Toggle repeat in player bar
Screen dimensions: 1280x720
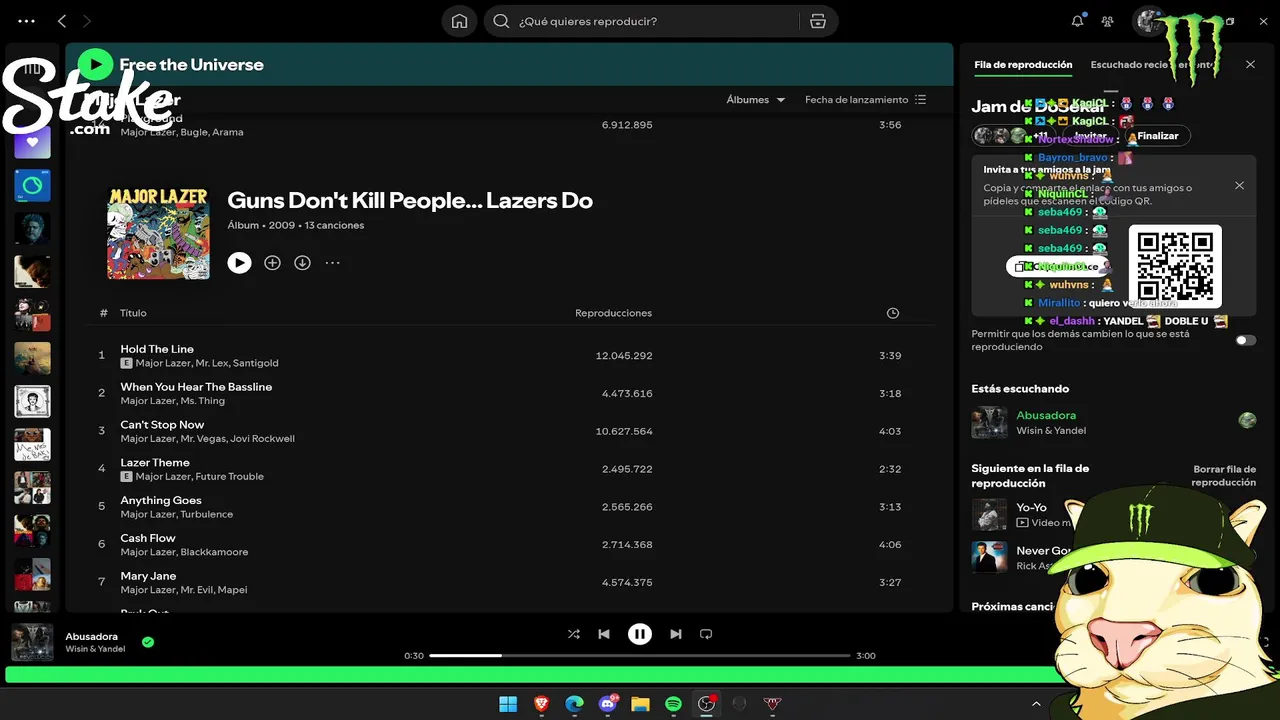pyautogui.click(x=706, y=634)
